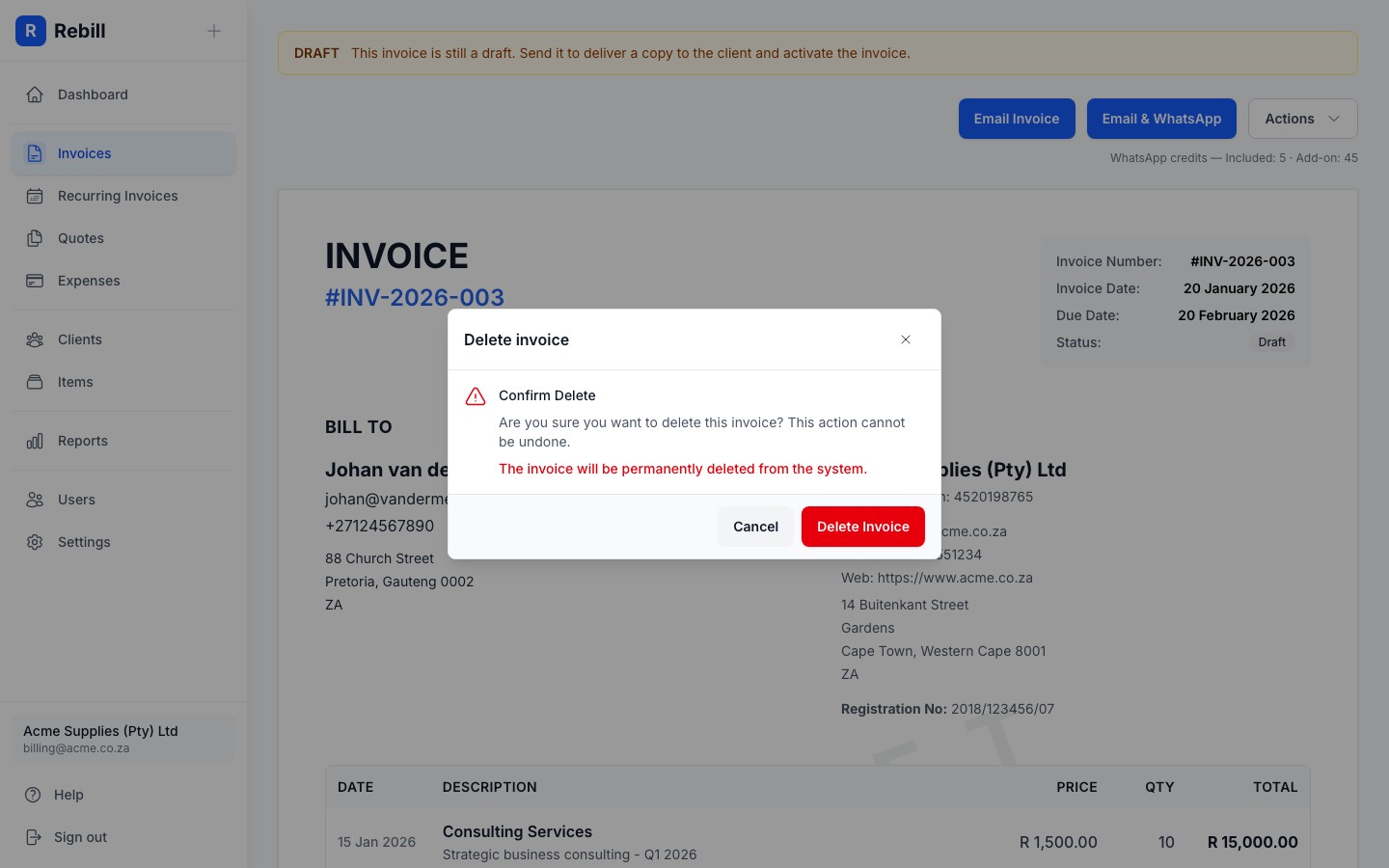This screenshot has height=868, width=1389.
Task: Send via Email & WhatsApp
Action: tap(1161, 119)
